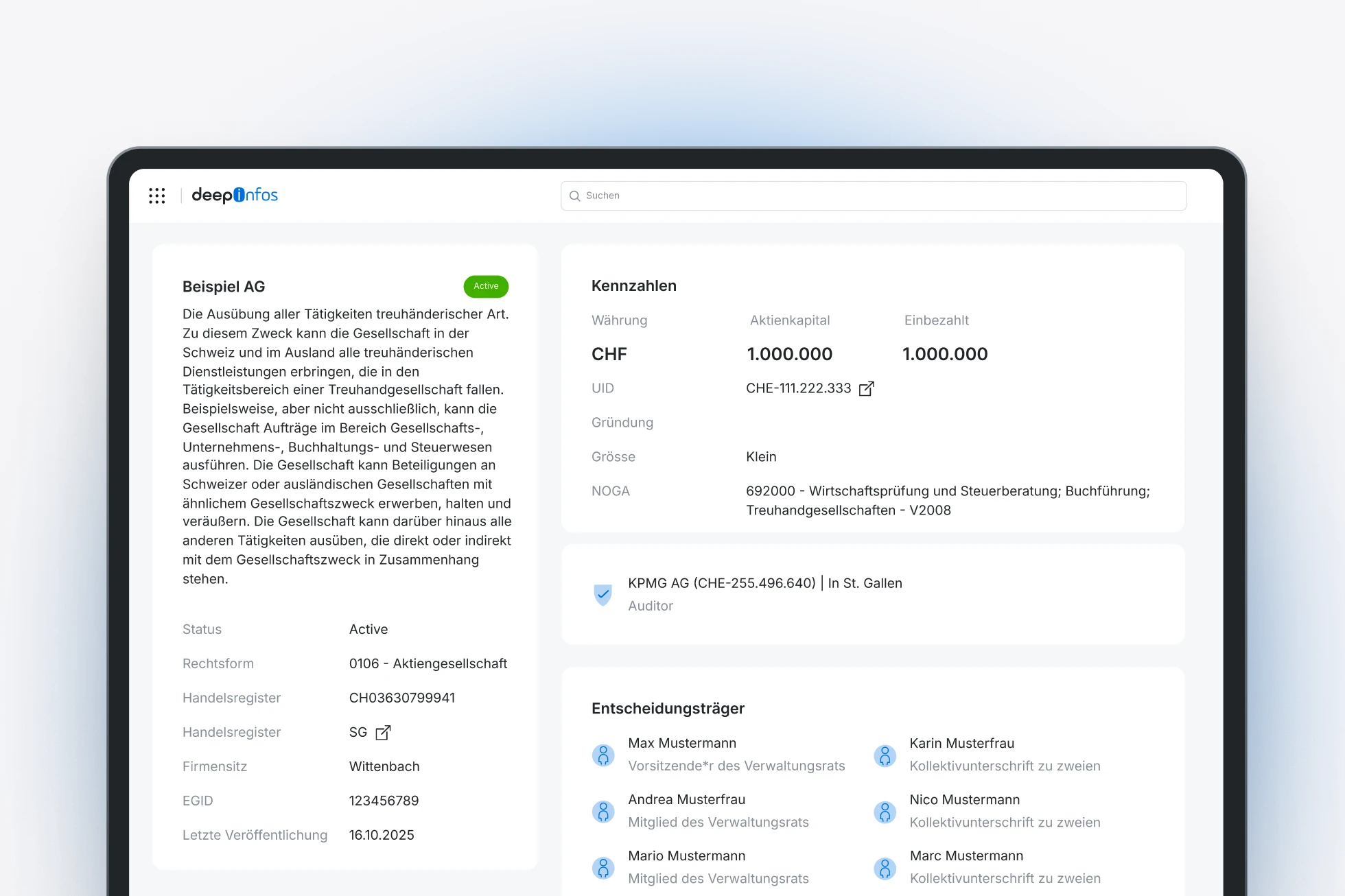
Task: Click Max Mustermann's person avatar icon
Action: (603, 755)
